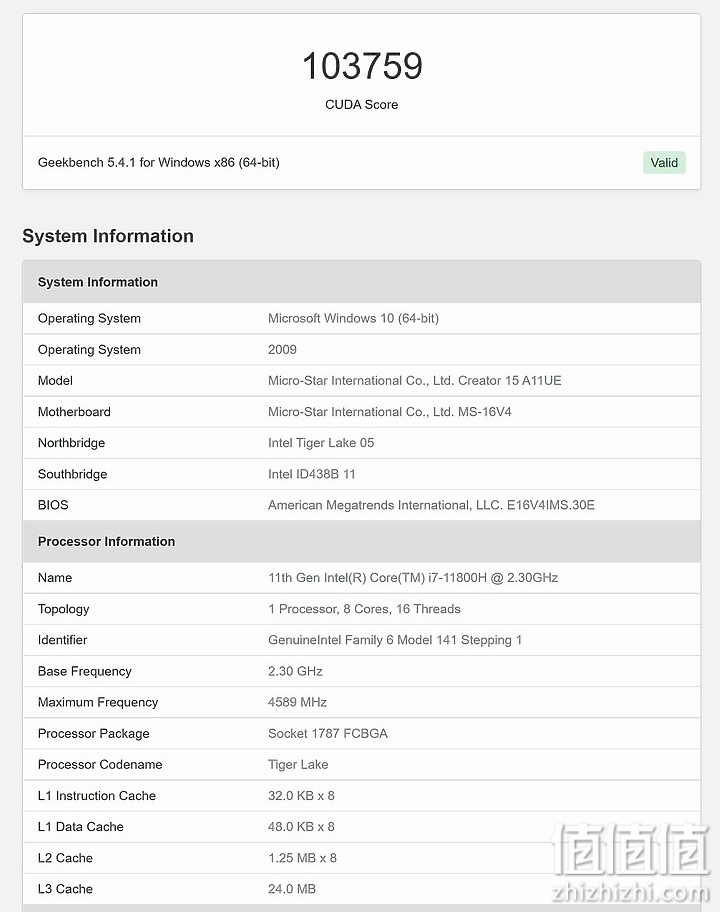Click the BIOS row label
The width and height of the screenshot is (720, 912).
click(x=53, y=505)
